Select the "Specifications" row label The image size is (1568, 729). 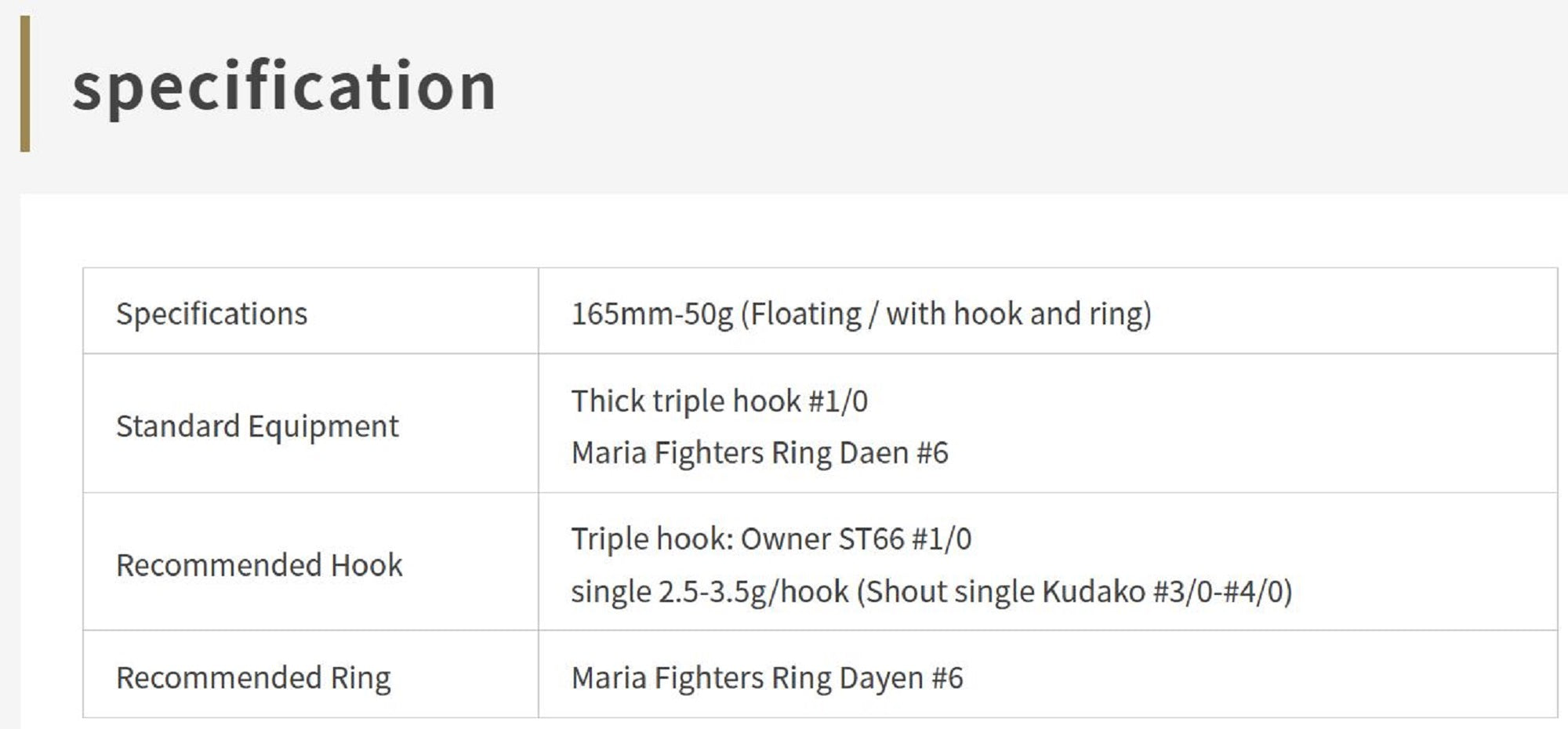(x=212, y=314)
